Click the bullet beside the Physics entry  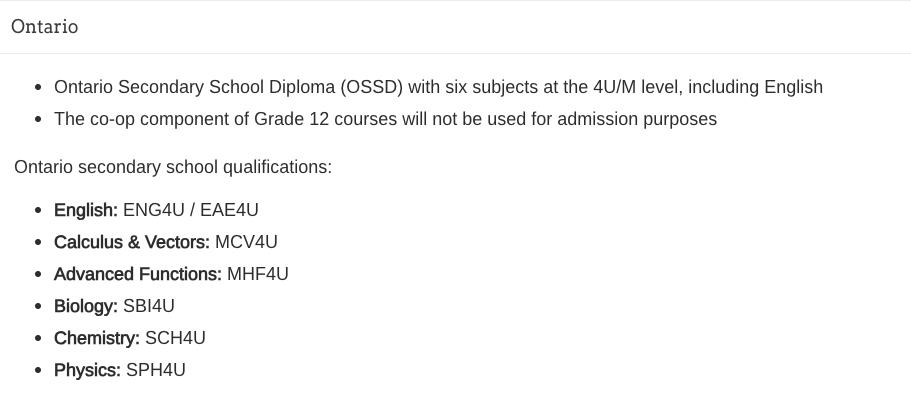click(x=38, y=371)
